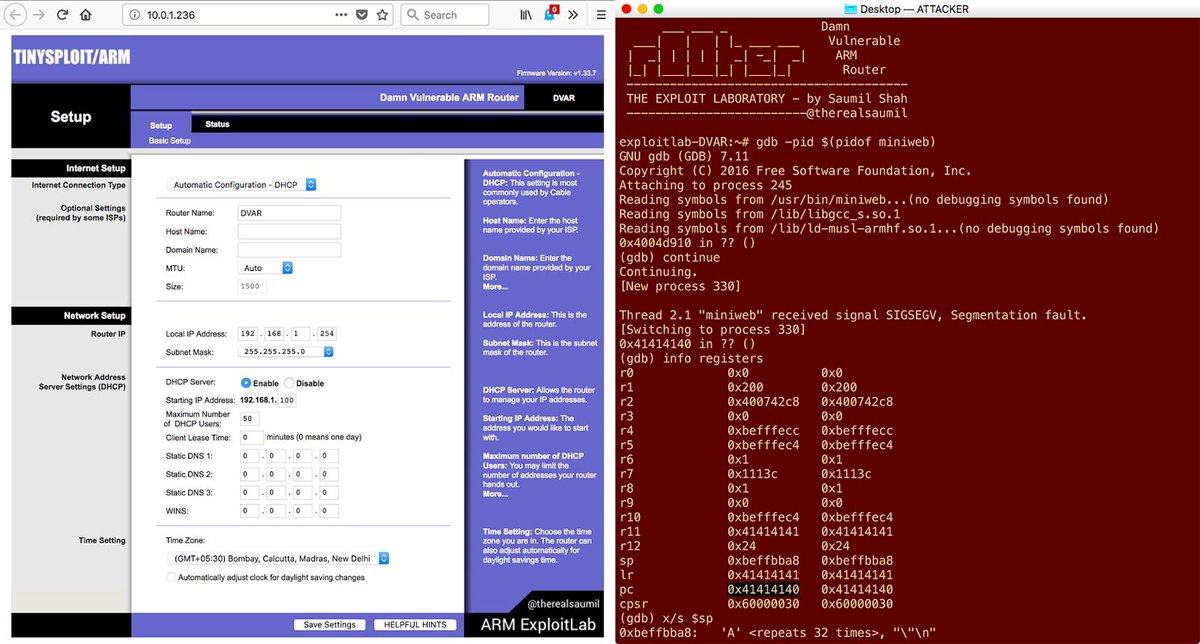Open Firefox Library icon

526,15
